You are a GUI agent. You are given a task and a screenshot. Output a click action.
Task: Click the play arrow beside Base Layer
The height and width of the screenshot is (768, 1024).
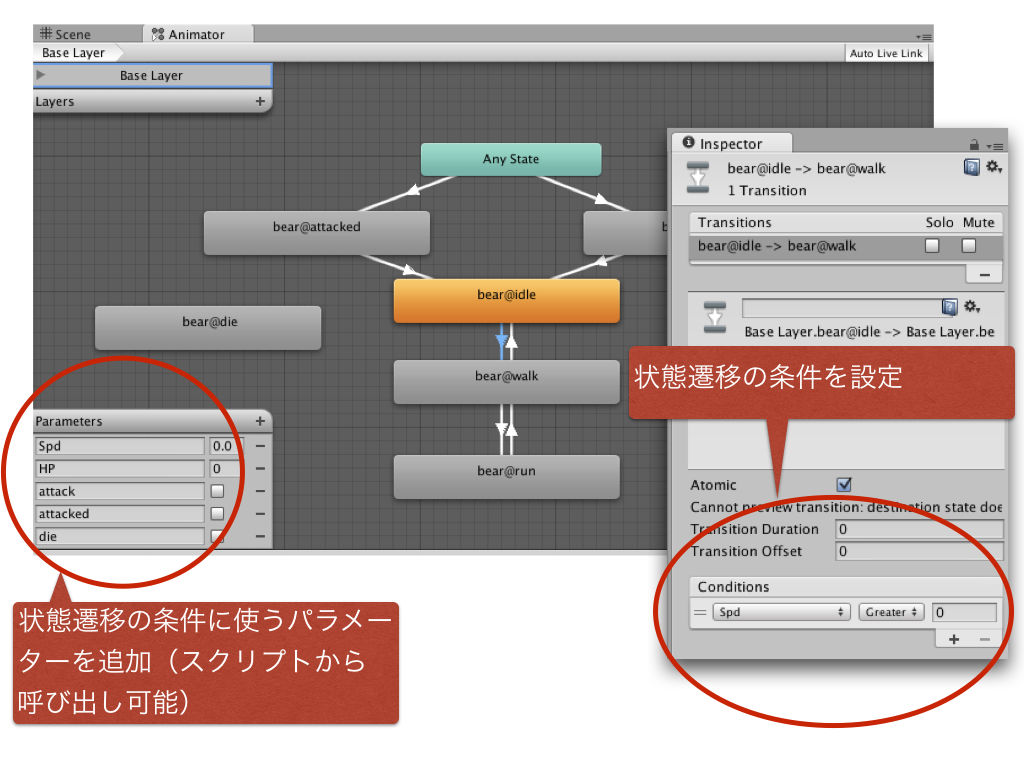(41, 75)
